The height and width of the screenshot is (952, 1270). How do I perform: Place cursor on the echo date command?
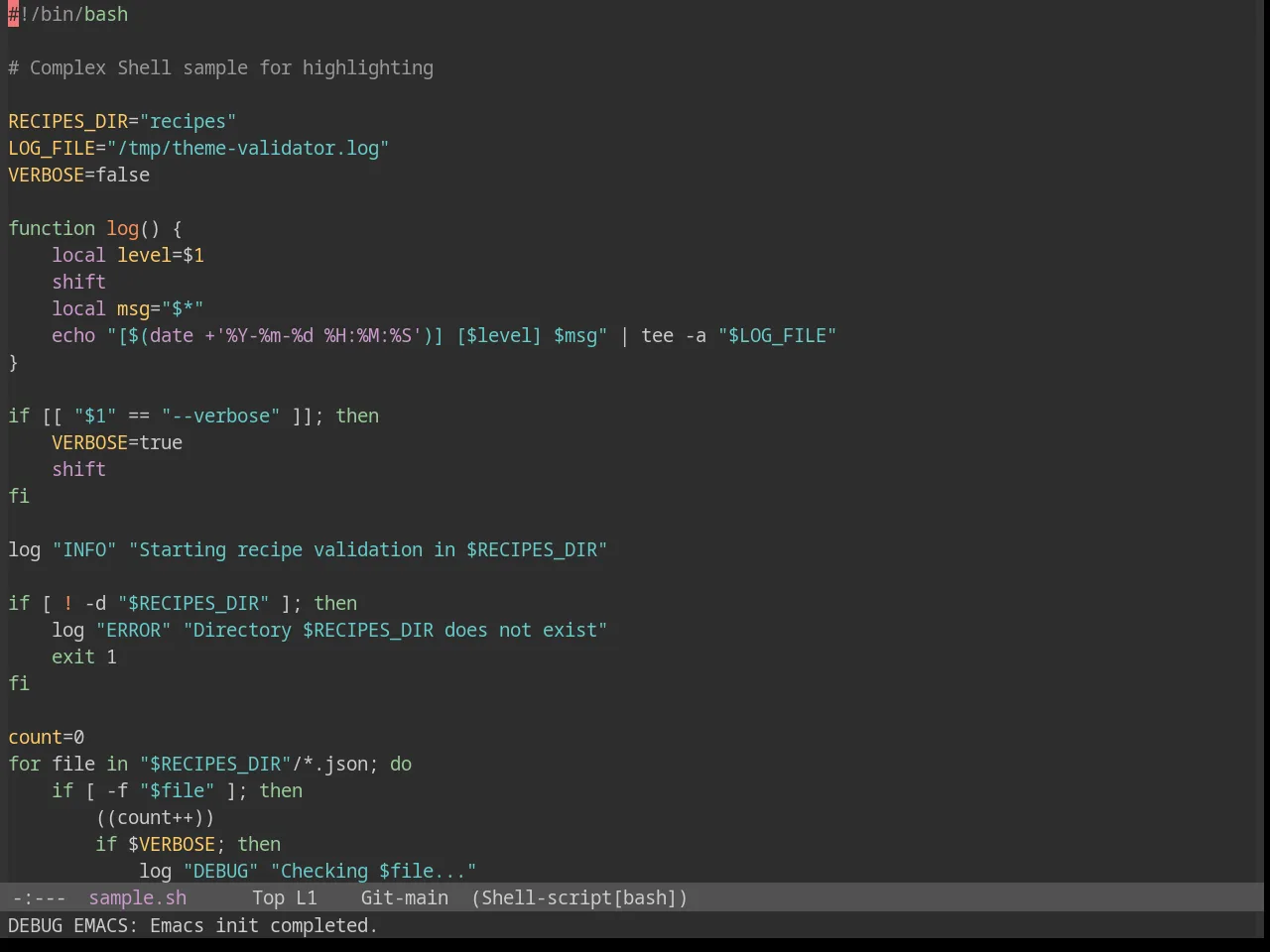(444, 335)
